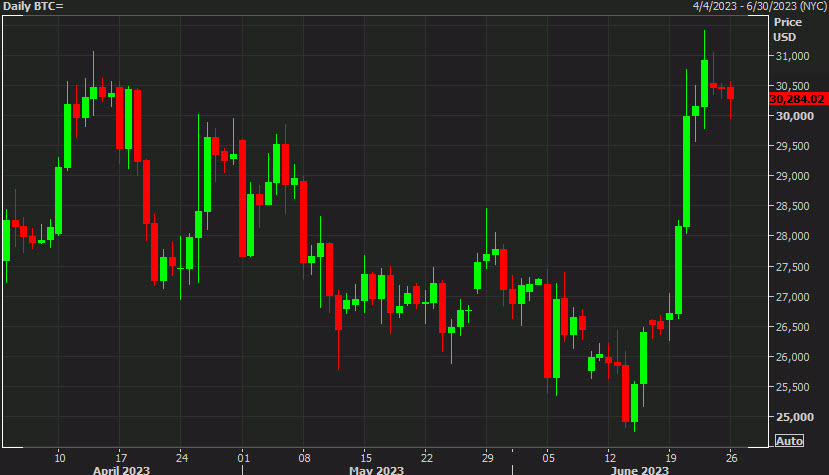Image resolution: width=829 pixels, height=475 pixels.
Task: Click the 01 date tick for May
Action: [243, 458]
